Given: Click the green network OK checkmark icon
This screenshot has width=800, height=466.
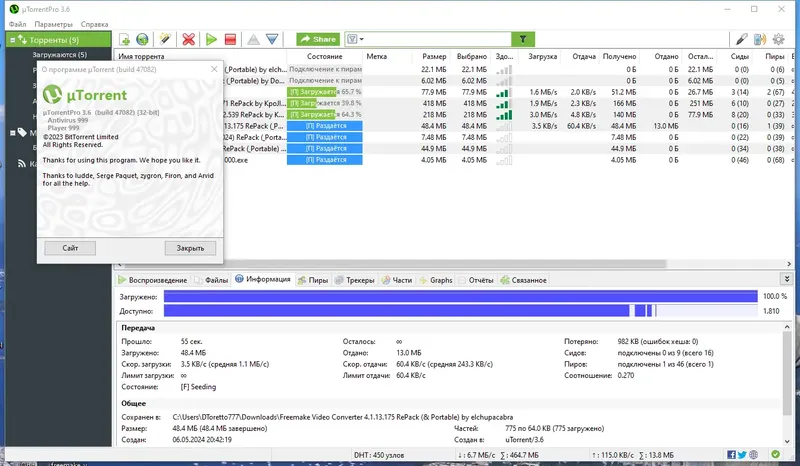Looking at the screenshot, I should 776,454.
